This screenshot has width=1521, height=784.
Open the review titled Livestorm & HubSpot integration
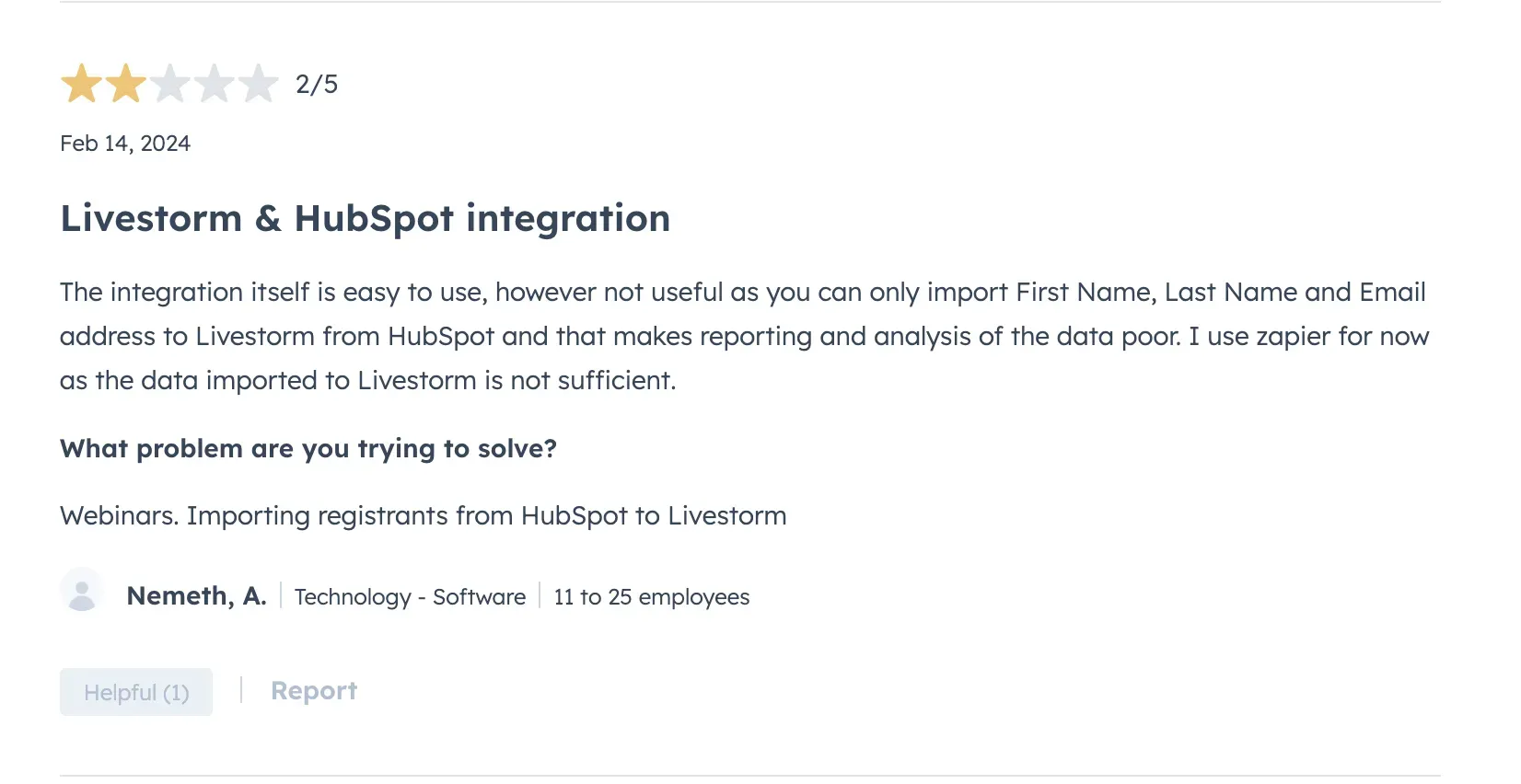[x=365, y=218]
